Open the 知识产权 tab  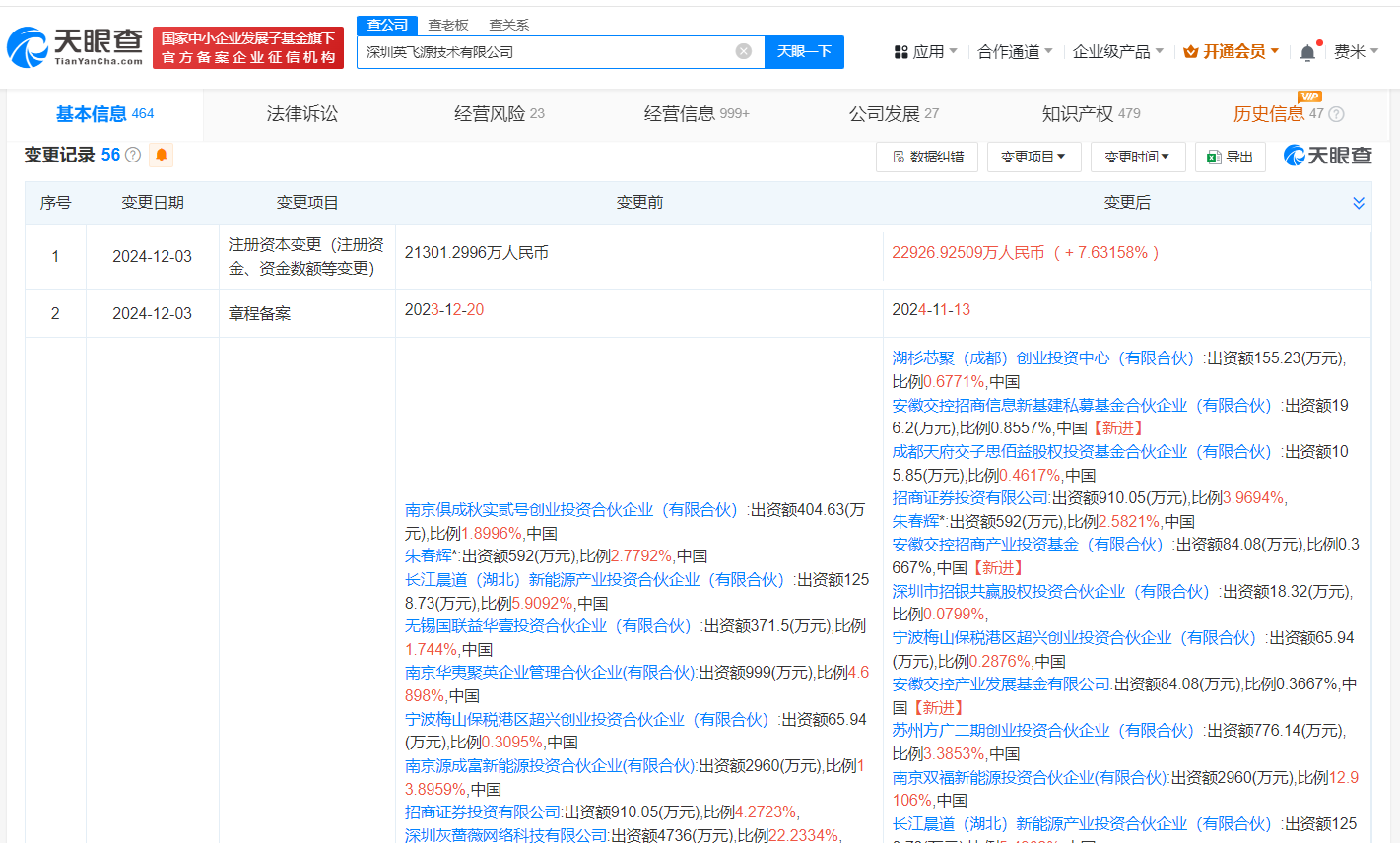(1091, 114)
